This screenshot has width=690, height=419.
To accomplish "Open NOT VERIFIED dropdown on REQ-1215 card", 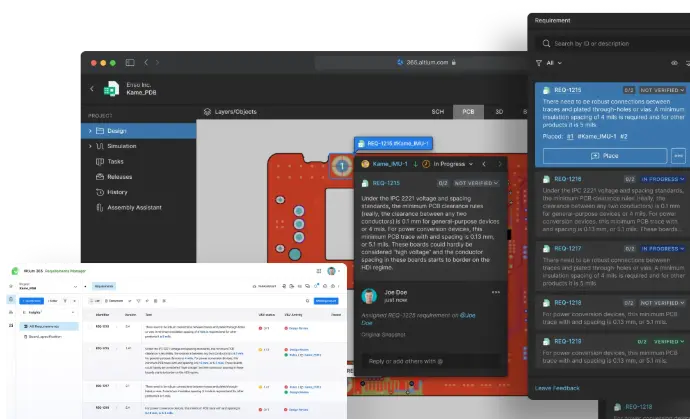I will pyautogui.click(x=662, y=90).
